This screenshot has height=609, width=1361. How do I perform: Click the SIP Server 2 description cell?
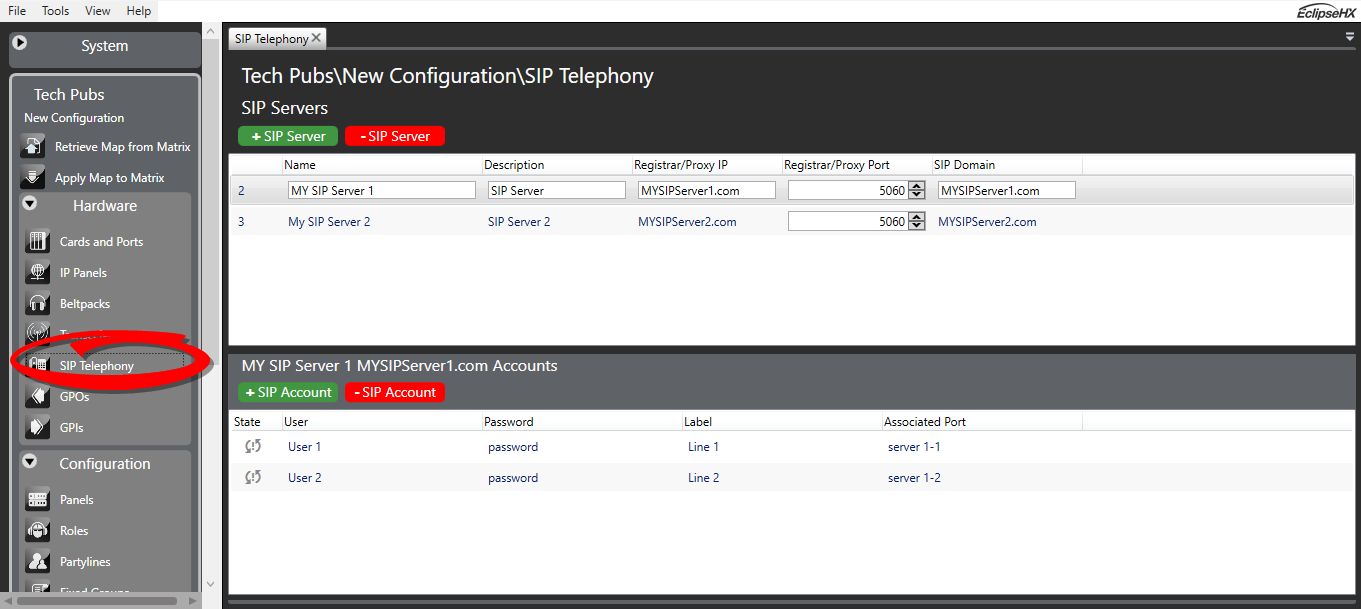click(x=519, y=222)
